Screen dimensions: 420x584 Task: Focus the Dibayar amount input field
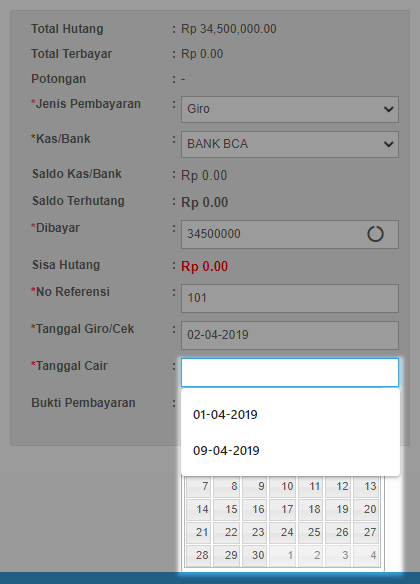[290, 234]
